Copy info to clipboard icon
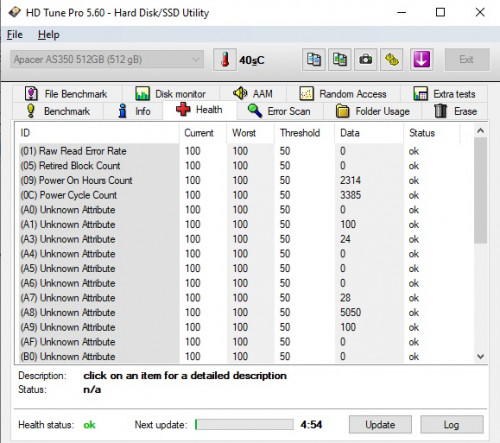This screenshot has height=443, width=500. [x=314, y=60]
